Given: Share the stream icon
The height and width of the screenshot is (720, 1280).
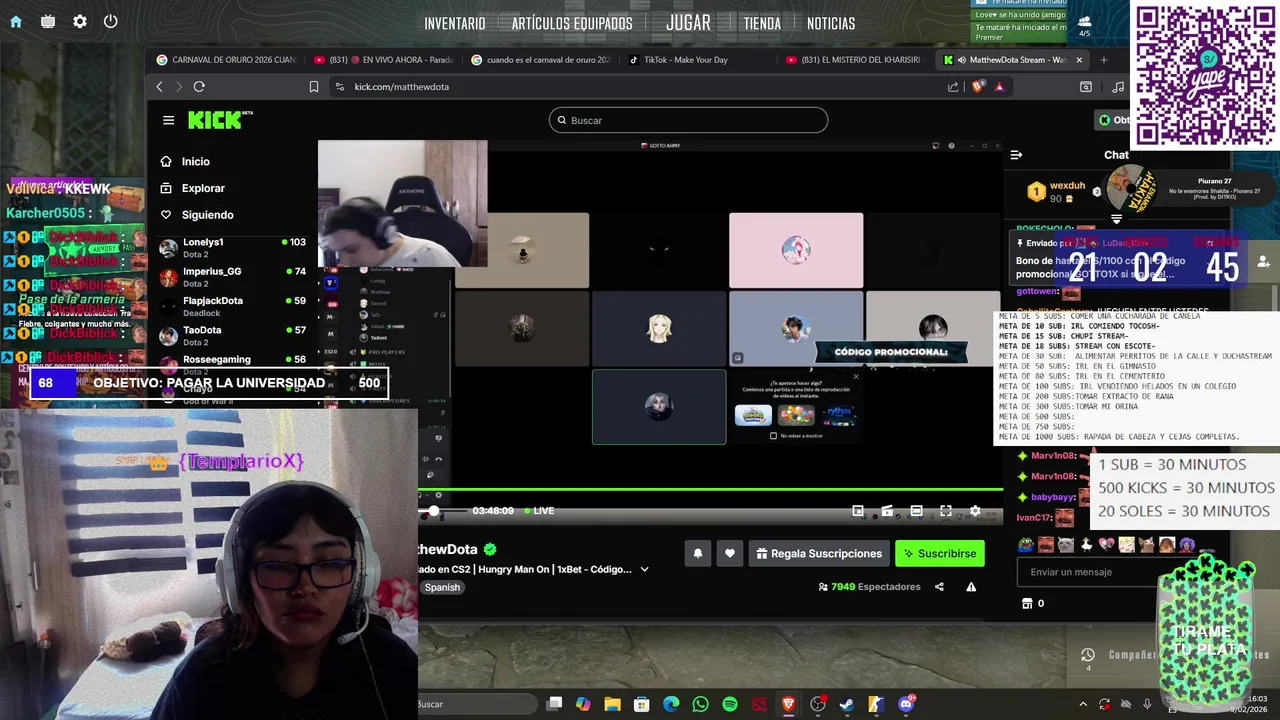Looking at the screenshot, I should point(939,587).
